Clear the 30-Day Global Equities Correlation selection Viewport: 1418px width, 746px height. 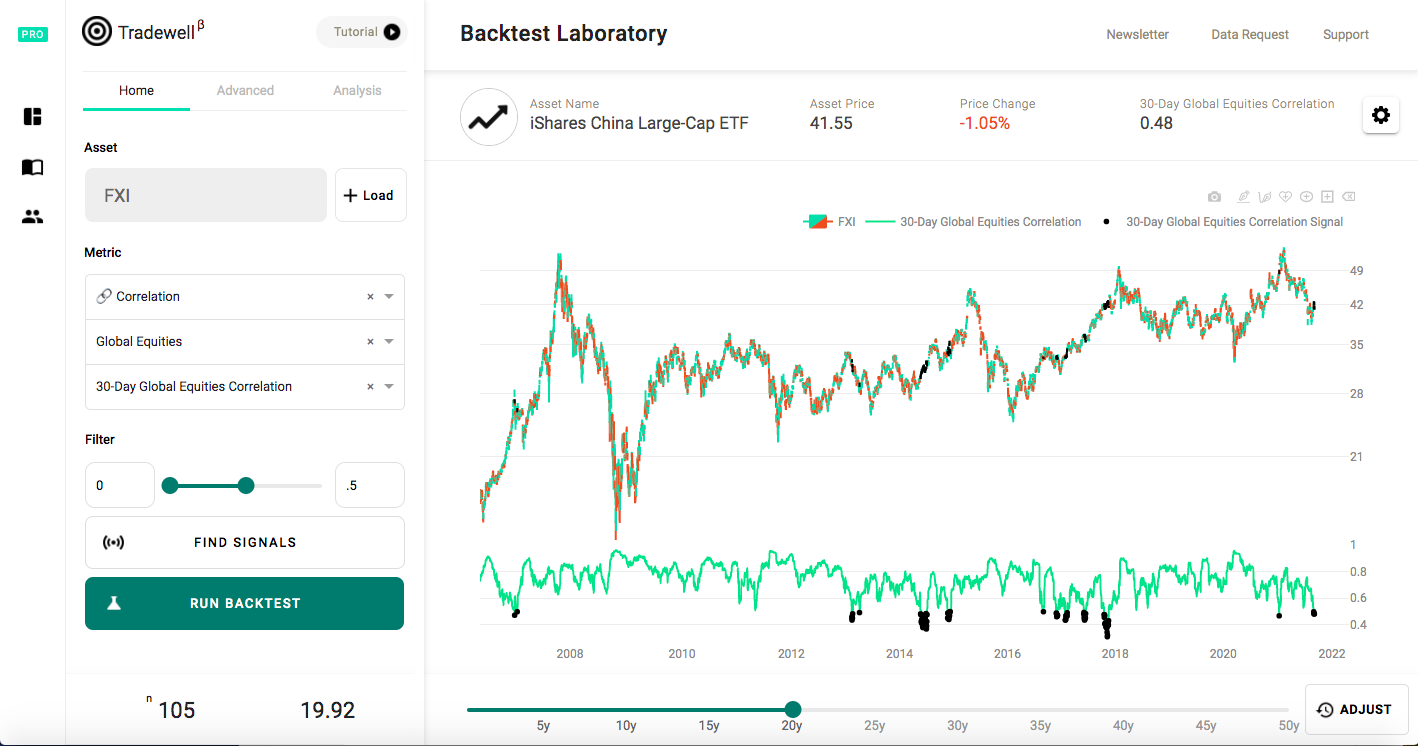coord(371,387)
